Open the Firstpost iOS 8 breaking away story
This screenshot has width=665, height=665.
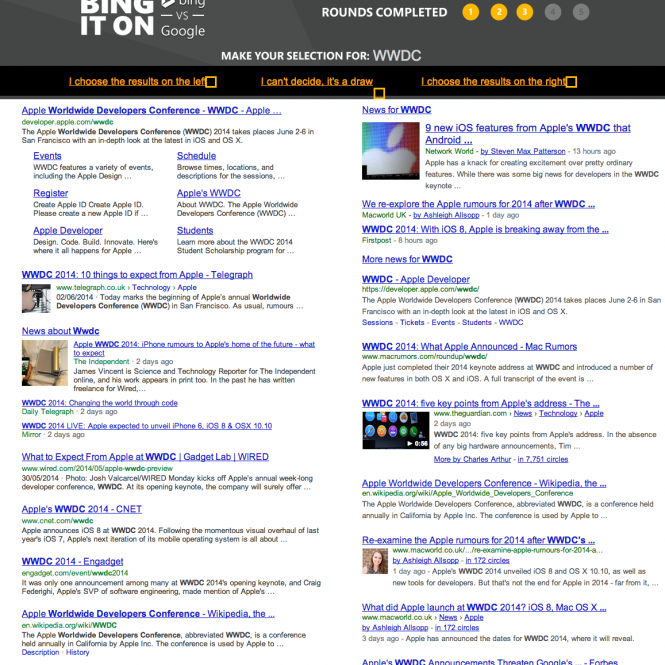485,229
